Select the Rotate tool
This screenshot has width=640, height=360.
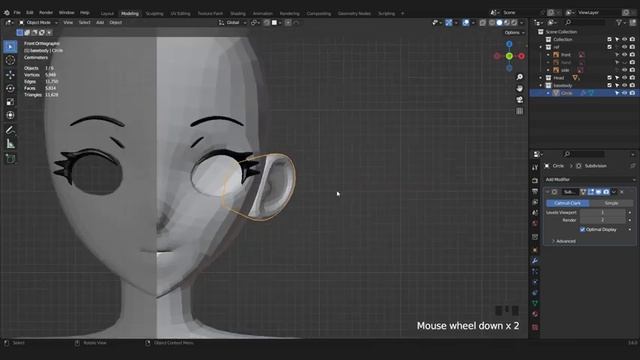click(10, 88)
